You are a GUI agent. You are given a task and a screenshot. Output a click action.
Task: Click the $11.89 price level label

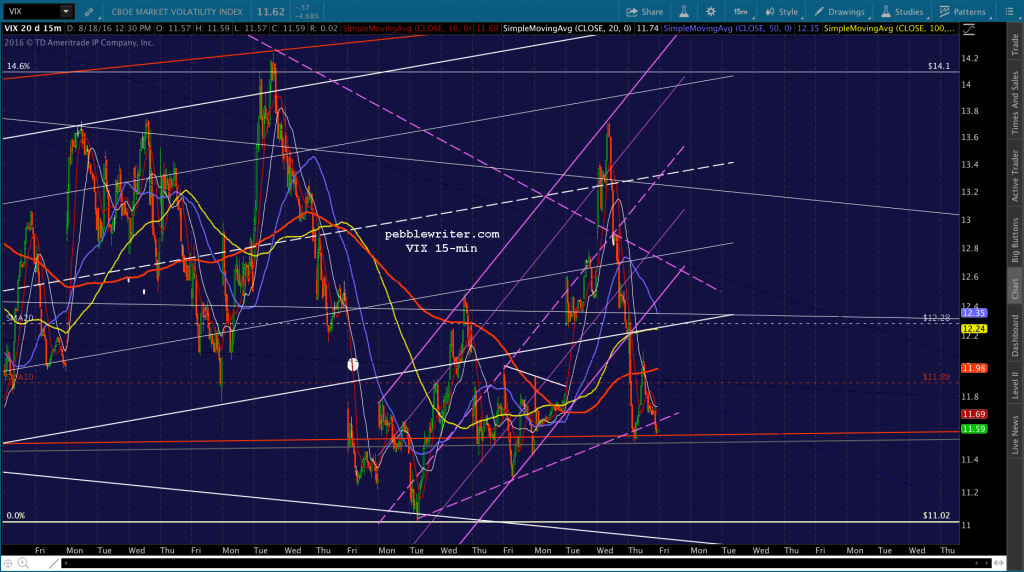tap(936, 377)
